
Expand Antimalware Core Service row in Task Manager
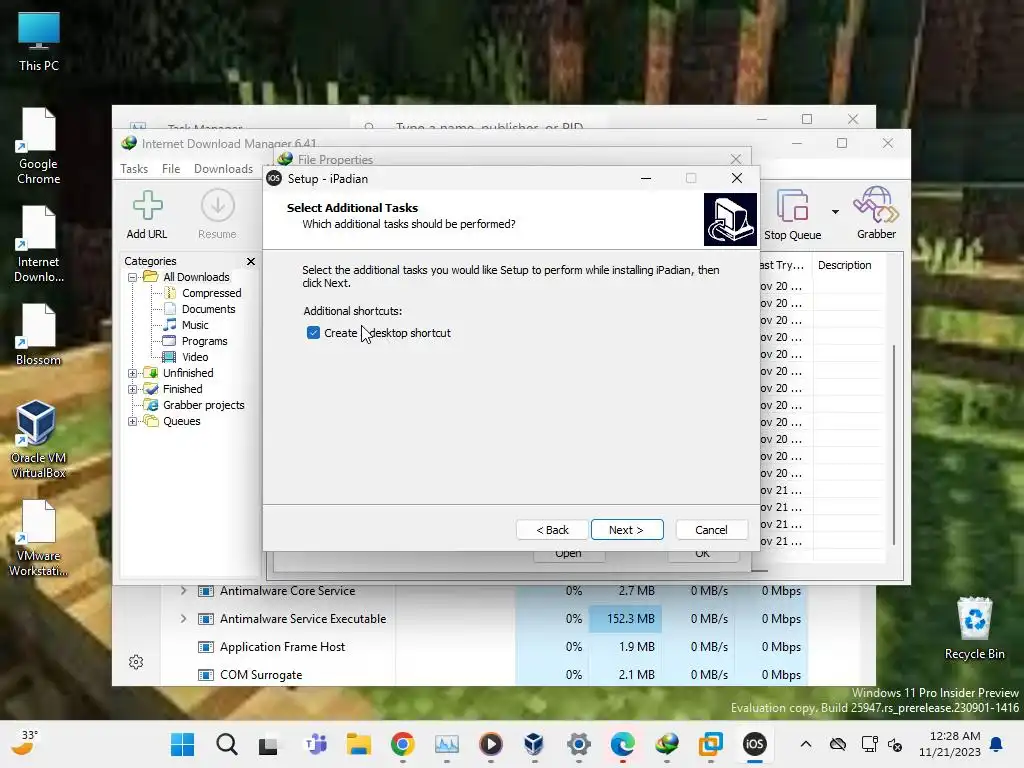point(184,590)
